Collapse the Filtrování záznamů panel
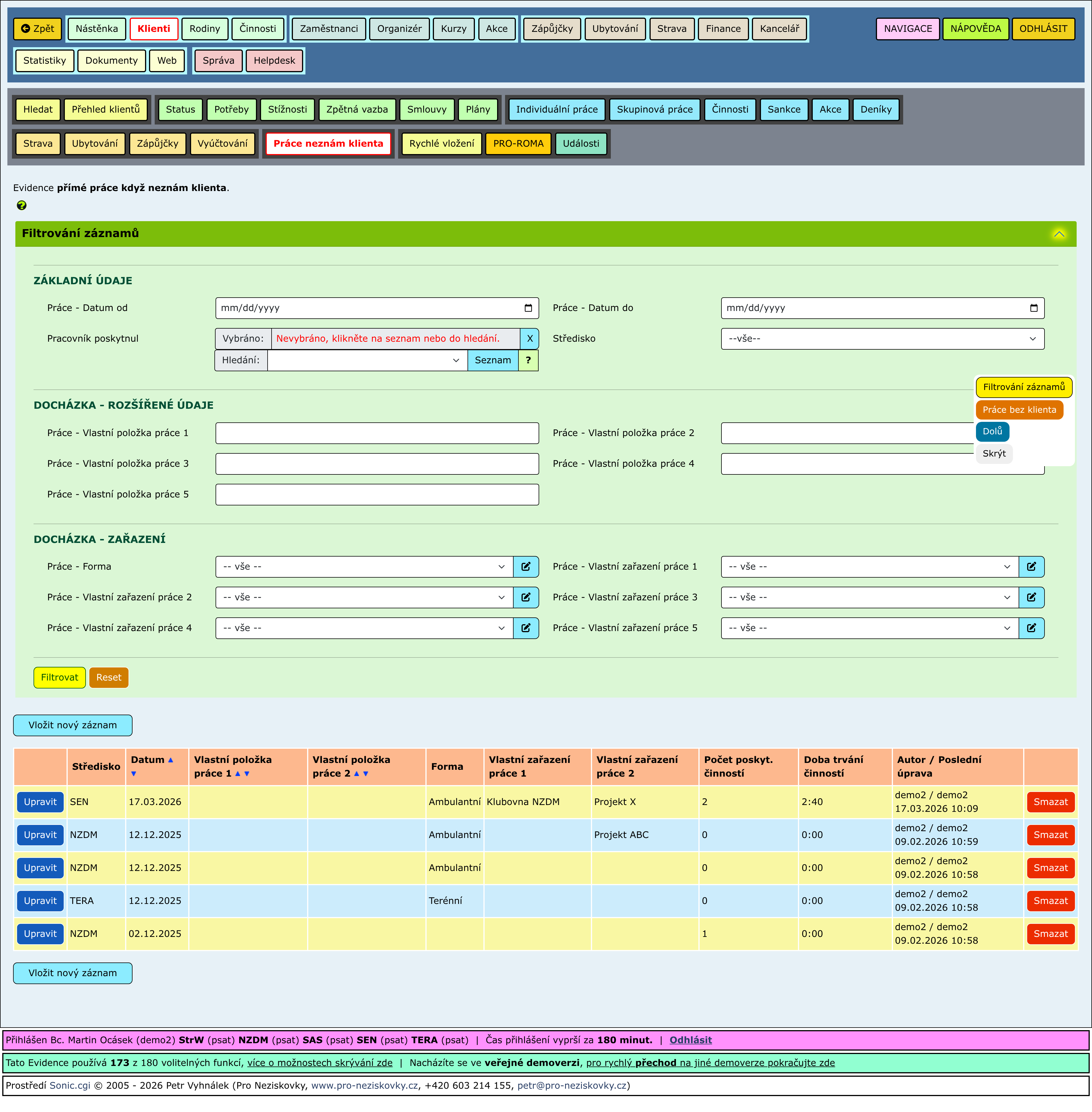1092x1112 pixels. [1059, 234]
